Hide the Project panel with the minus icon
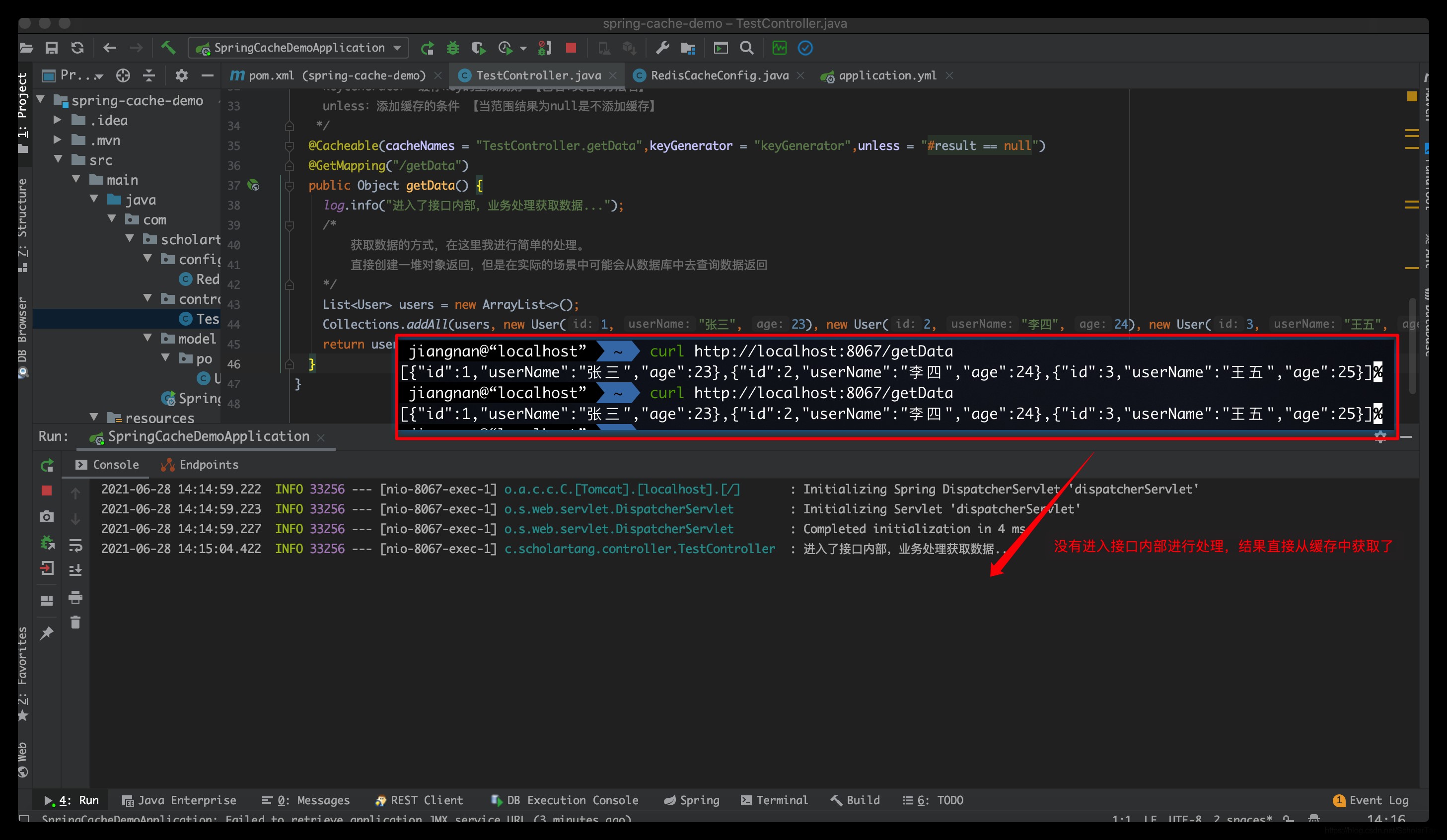The height and width of the screenshot is (840, 1447). click(x=207, y=75)
